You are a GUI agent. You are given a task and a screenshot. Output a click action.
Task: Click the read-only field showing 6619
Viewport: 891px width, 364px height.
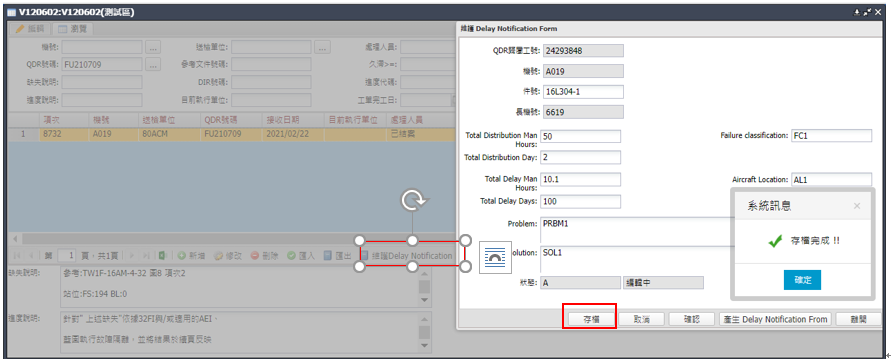point(583,112)
